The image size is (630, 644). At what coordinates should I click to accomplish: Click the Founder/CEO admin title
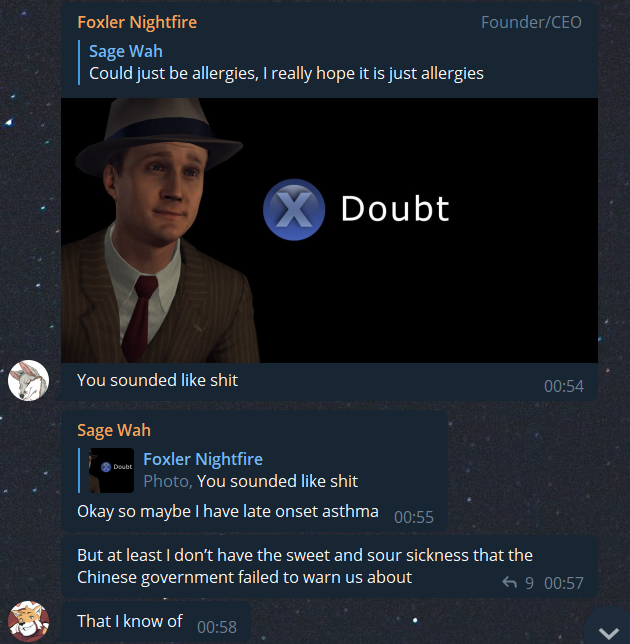(531, 22)
